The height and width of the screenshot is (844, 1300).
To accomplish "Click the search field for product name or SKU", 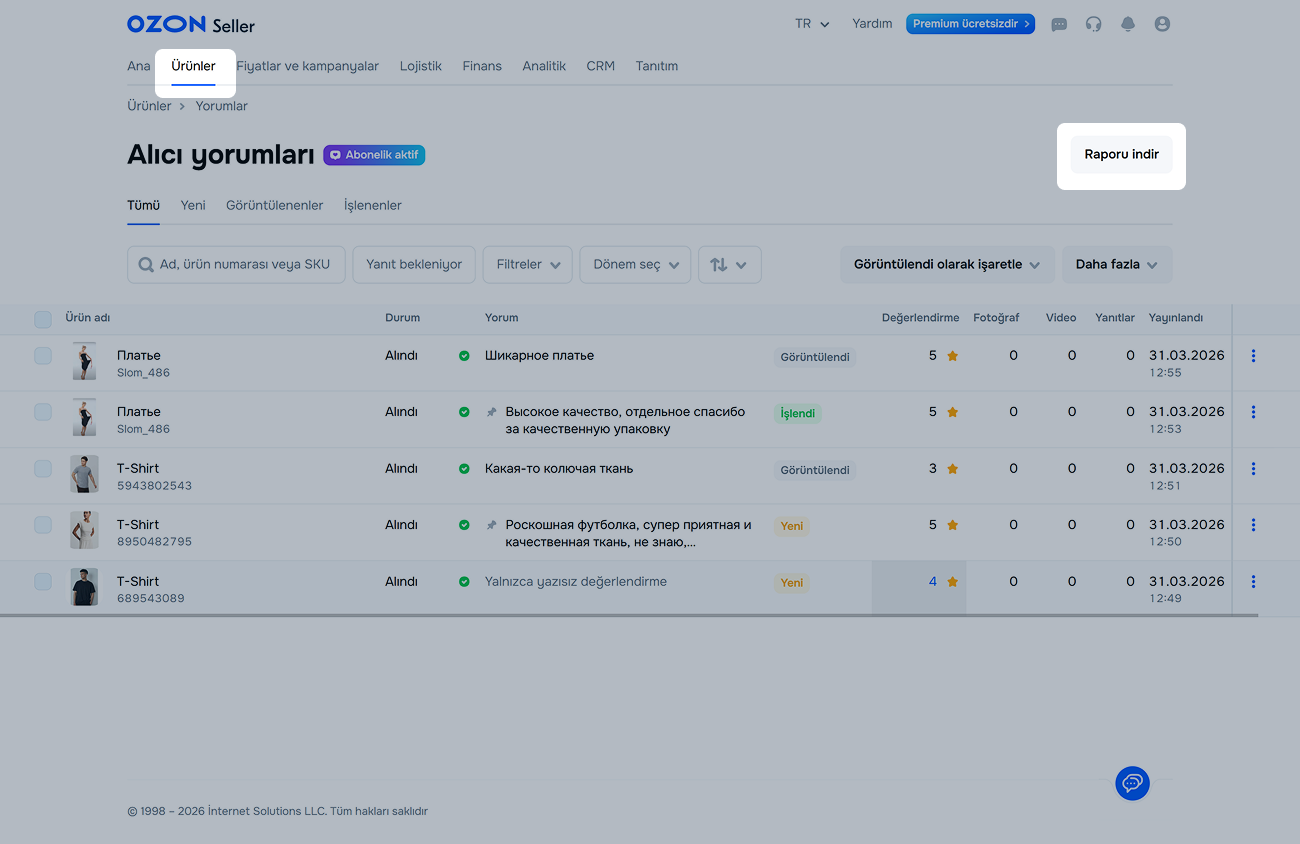I will 236,265.
